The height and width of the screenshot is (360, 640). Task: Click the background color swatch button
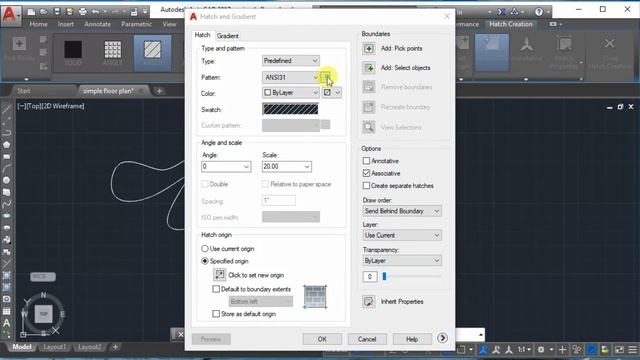[x=327, y=93]
